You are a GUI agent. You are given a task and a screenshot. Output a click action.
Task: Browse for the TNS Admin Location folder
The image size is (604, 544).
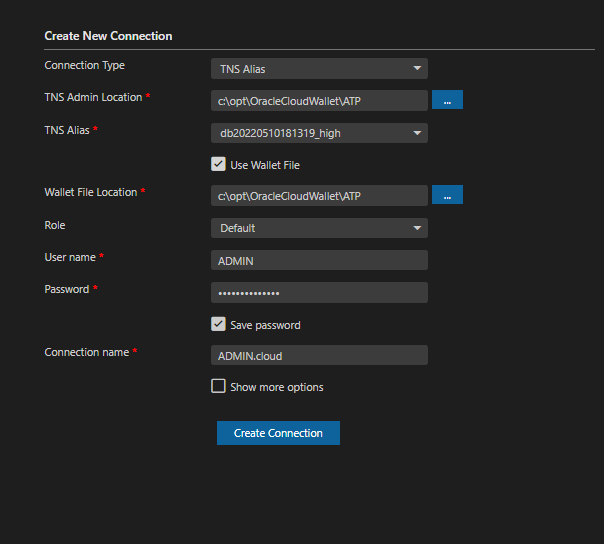(447, 100)
